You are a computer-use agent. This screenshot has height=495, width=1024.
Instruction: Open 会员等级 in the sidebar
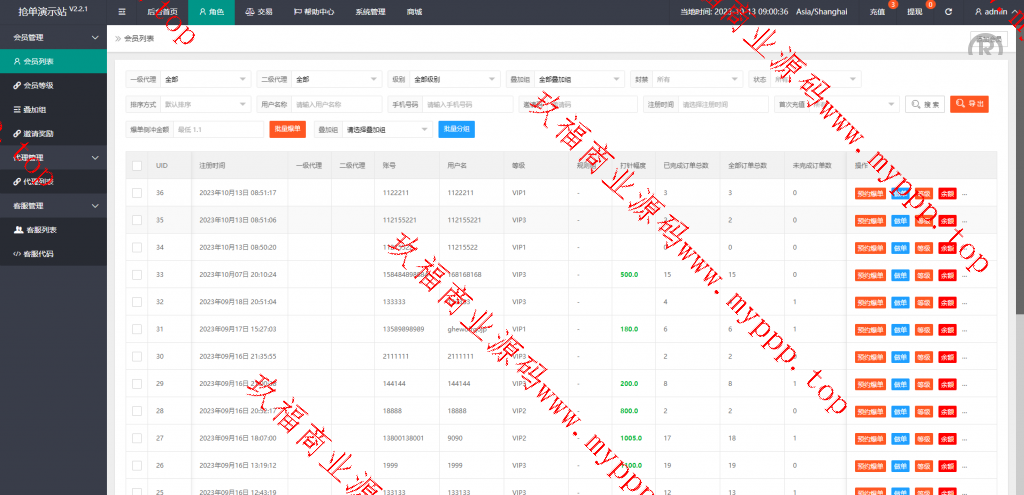(x=38, y=85)
